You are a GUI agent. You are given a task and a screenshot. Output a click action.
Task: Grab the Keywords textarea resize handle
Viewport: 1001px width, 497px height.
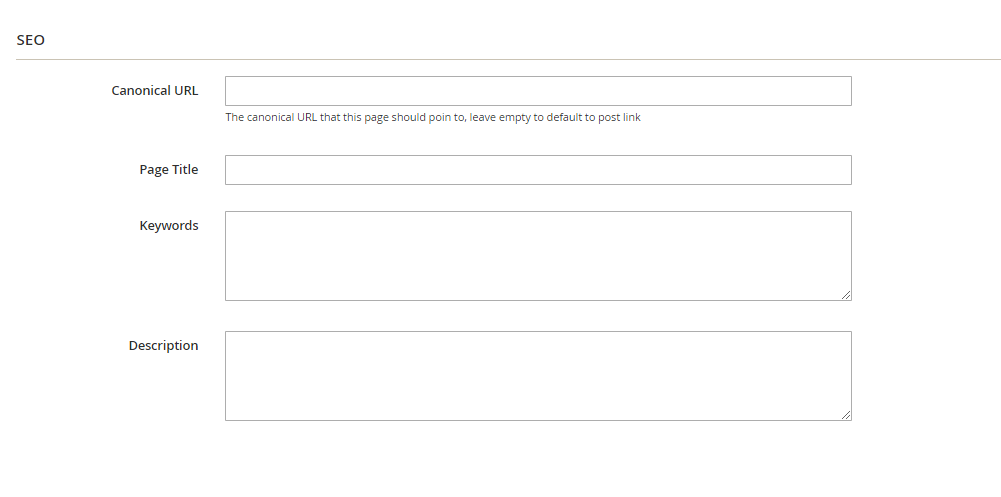(x=846, y=295)
